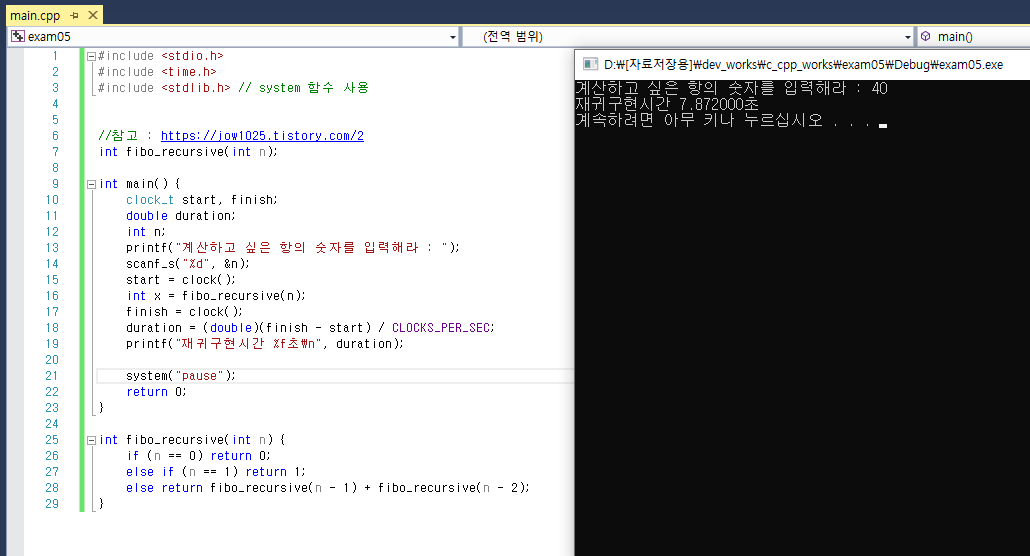Select the main.cpp document tab
The width and height of the screenshot is (1030, 556).
[36, 16]
